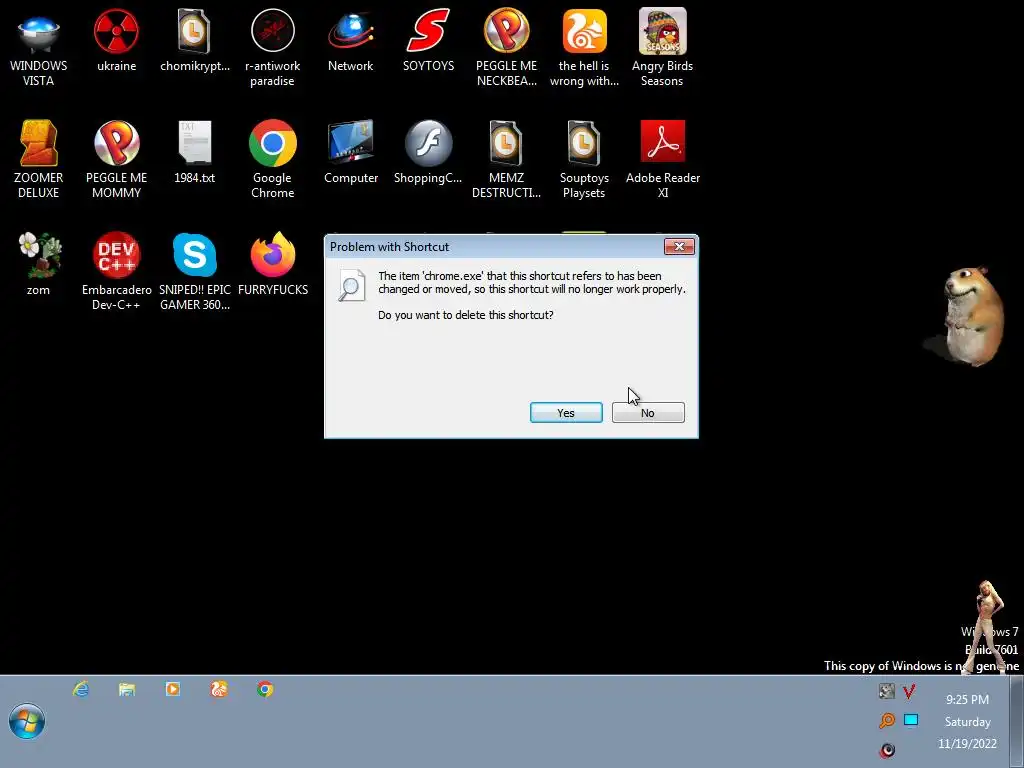Screen dimensions: 1024x768
Task: Select the 1984.txt file
Action: point(195,152)
